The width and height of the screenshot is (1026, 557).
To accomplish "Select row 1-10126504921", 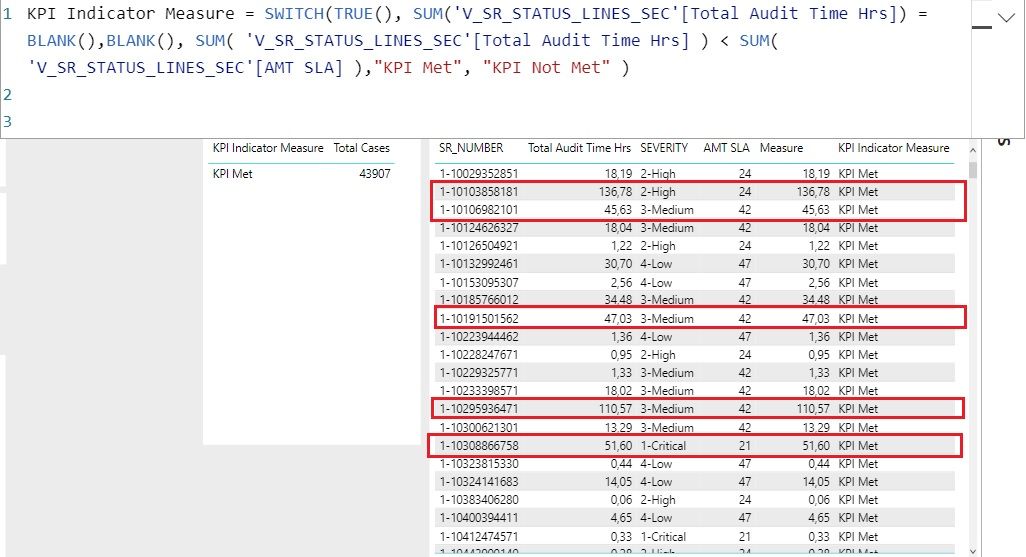I will [695, 245].
